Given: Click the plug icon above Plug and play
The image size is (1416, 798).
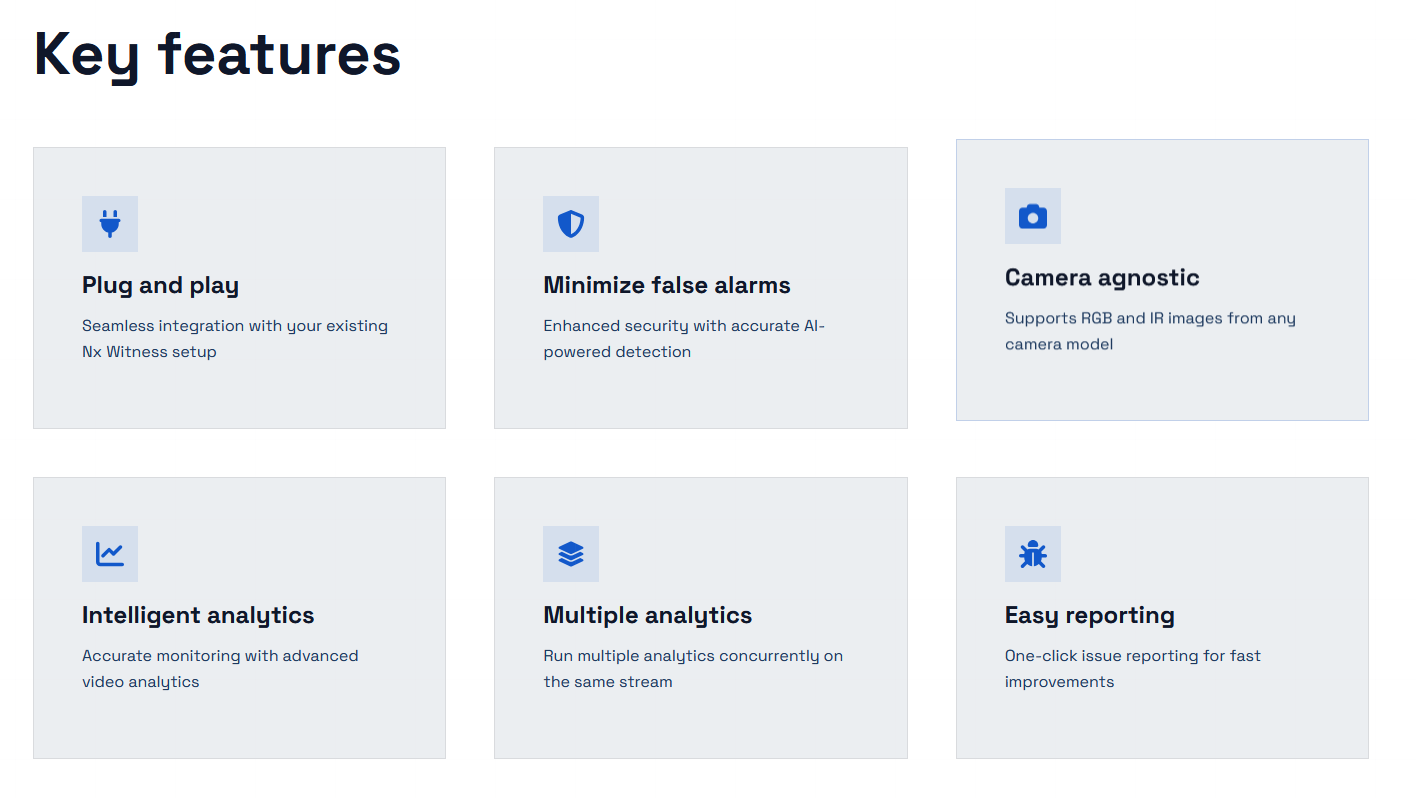Looking at the screenshot, I should tap(110, 224).
